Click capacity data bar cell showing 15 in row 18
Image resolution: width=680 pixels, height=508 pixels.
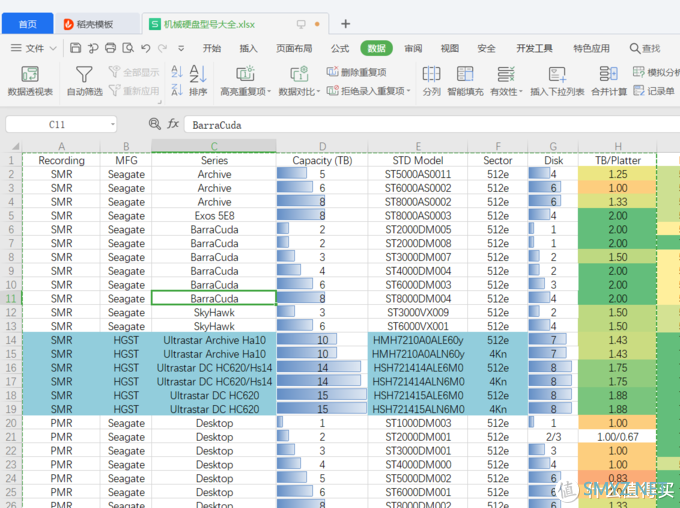click(322, 395)
